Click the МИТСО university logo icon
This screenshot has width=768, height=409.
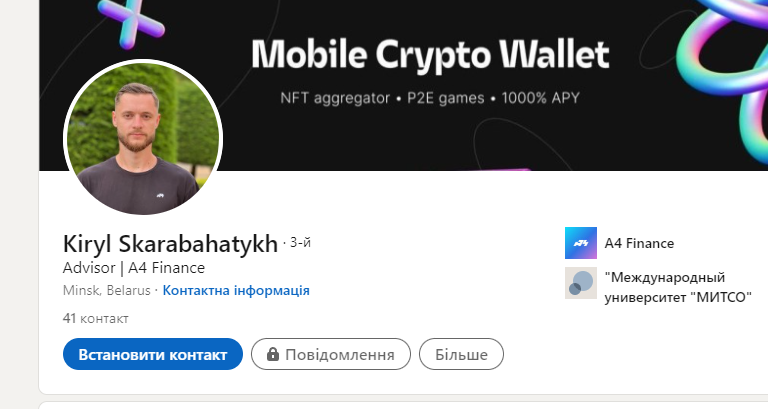(x=580, y=283)
